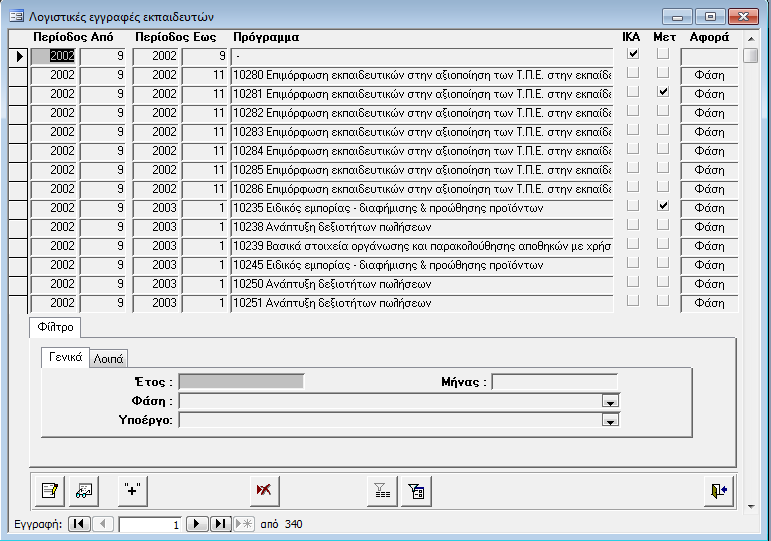Click into the Μήνας input field
This screenshot has height=541, width=771.
(554, 382)
